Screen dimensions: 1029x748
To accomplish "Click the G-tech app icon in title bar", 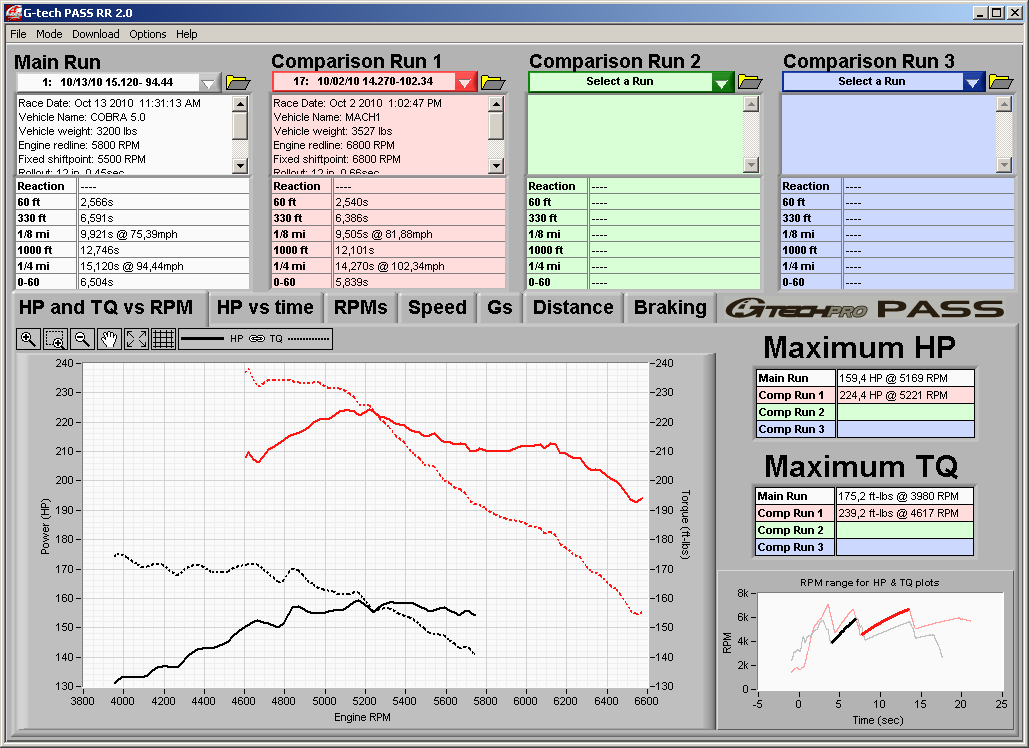I will tap(13, 12).
